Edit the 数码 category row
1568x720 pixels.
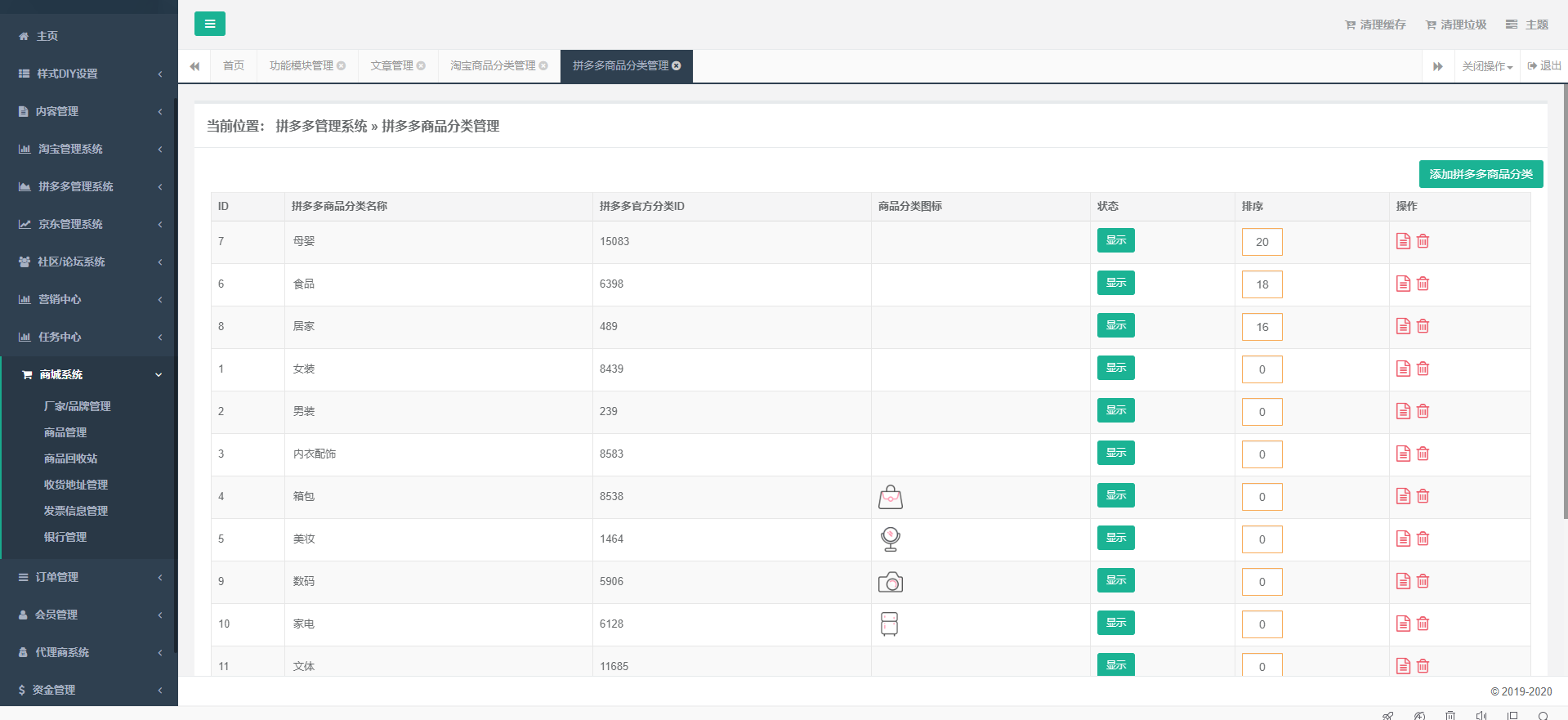click(1403, 581)
